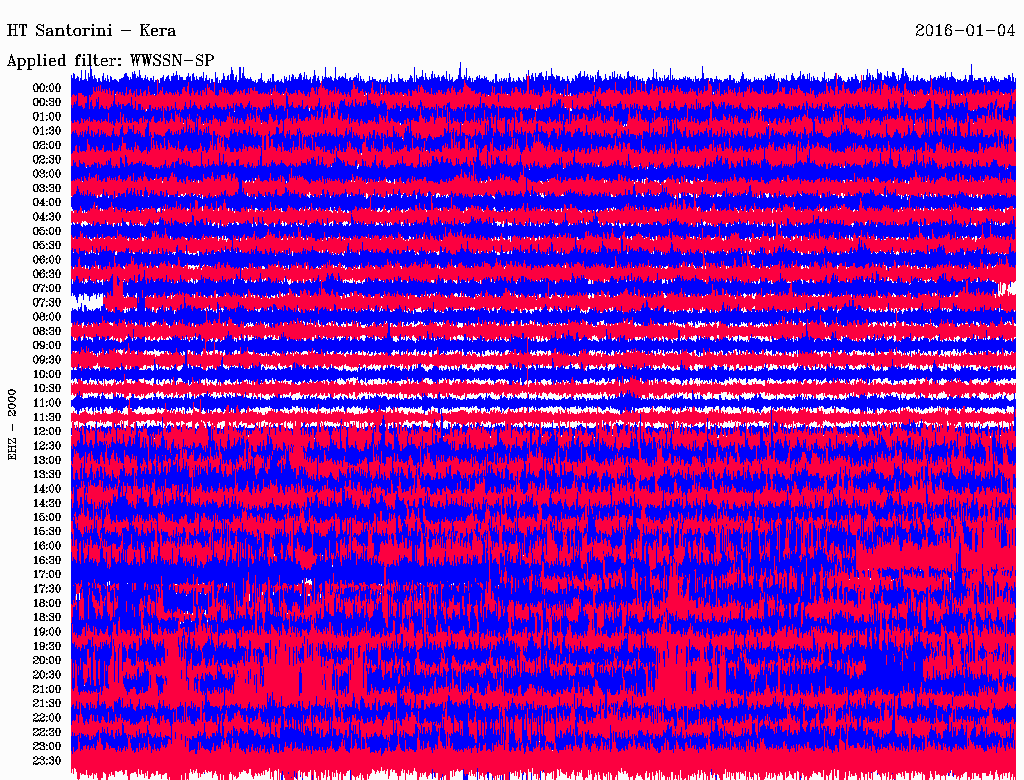Select the 03:00 time row label
The height and width of the screenshot is (780, 1024).
pyautogui.click(x=47, y=174)
